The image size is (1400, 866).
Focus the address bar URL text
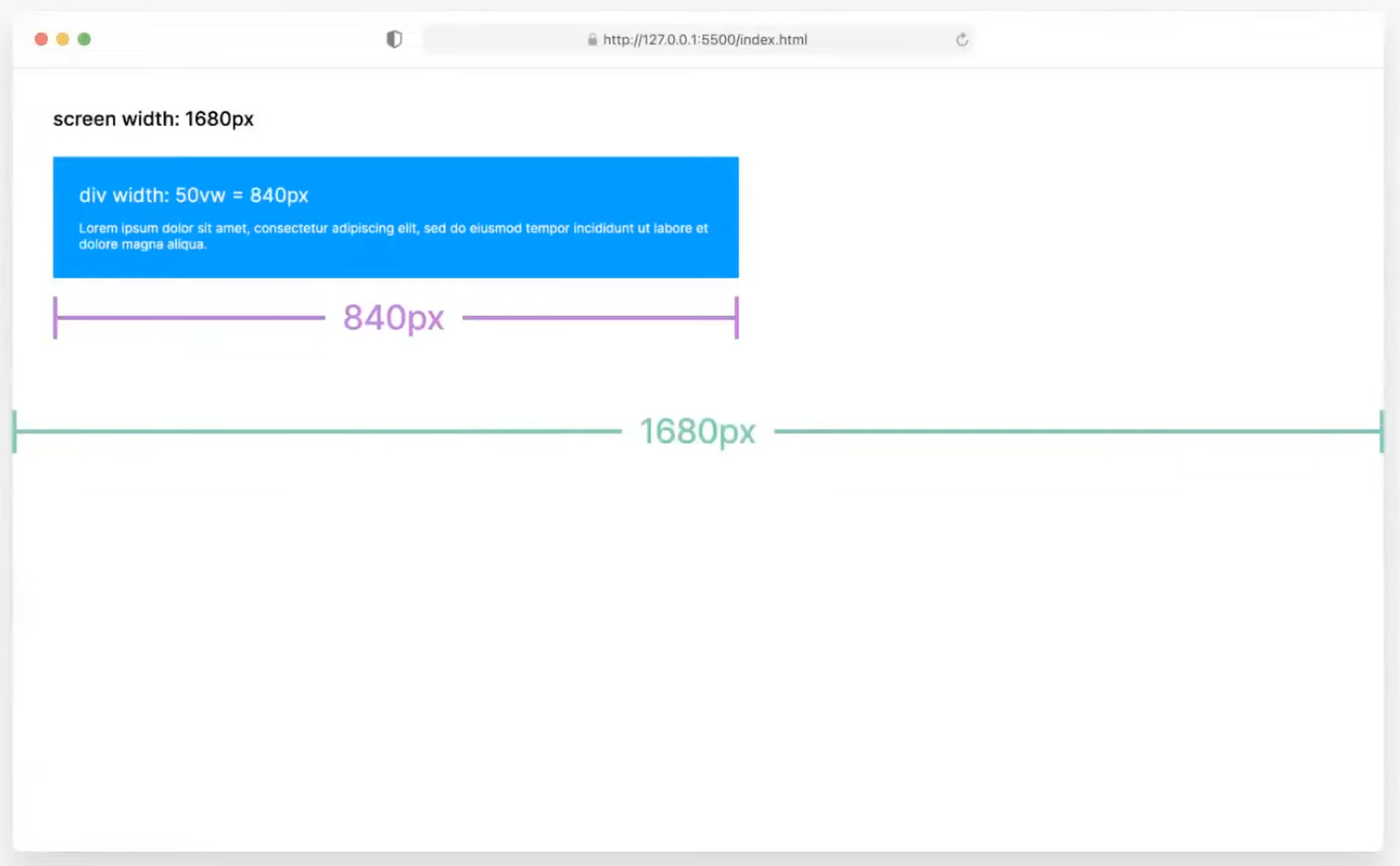click(x=704, y=40)
